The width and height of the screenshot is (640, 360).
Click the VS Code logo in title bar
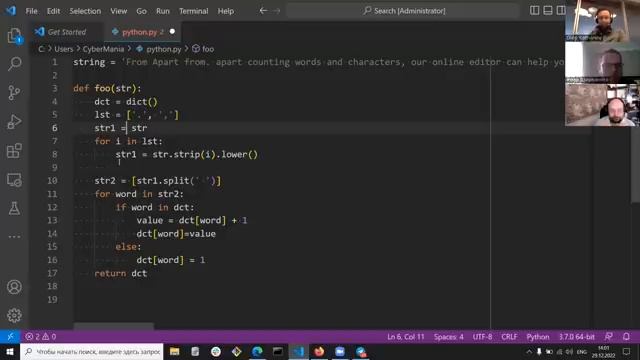11,10
